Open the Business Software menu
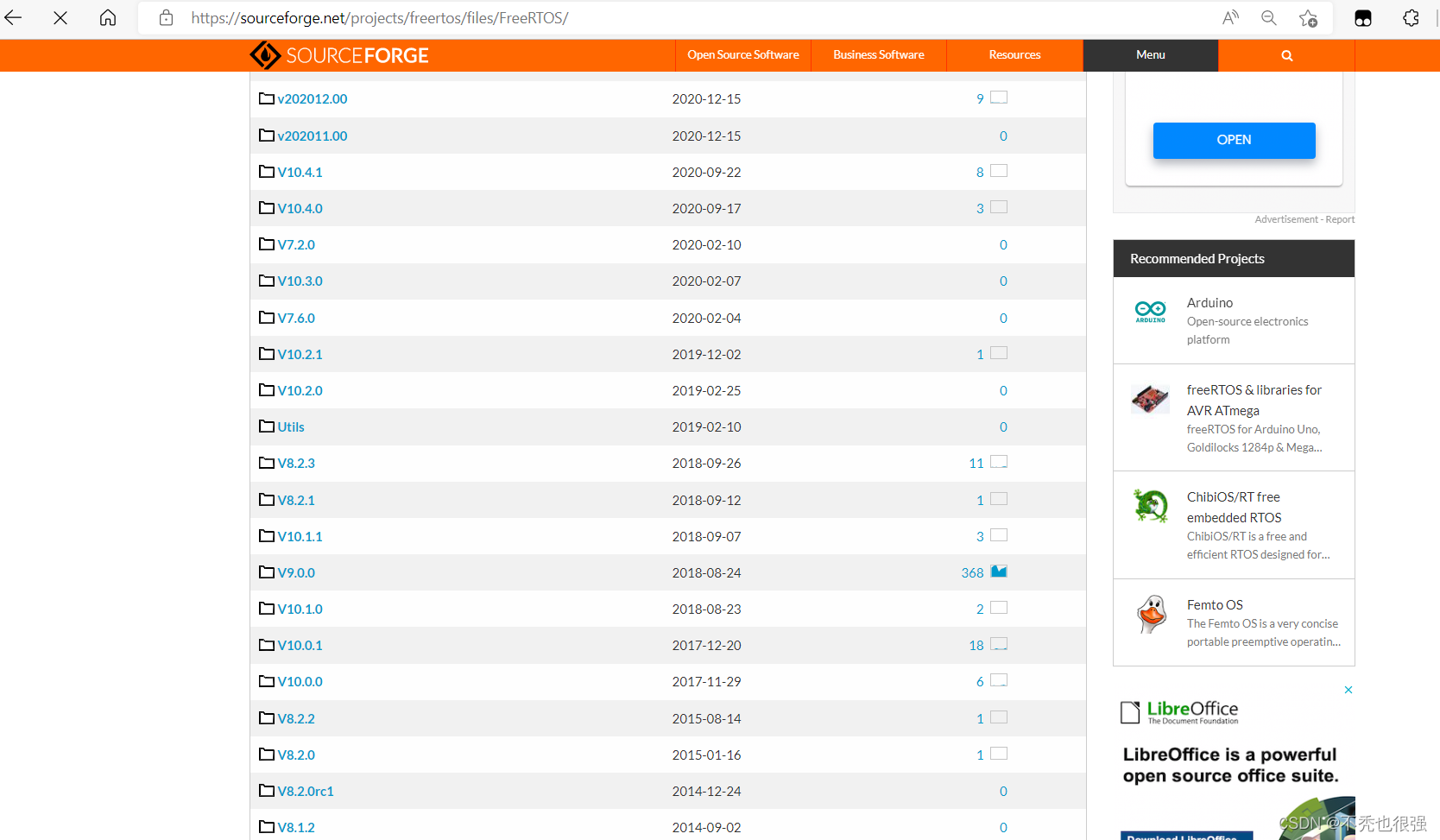1440x840 pixels. point(878,54)
